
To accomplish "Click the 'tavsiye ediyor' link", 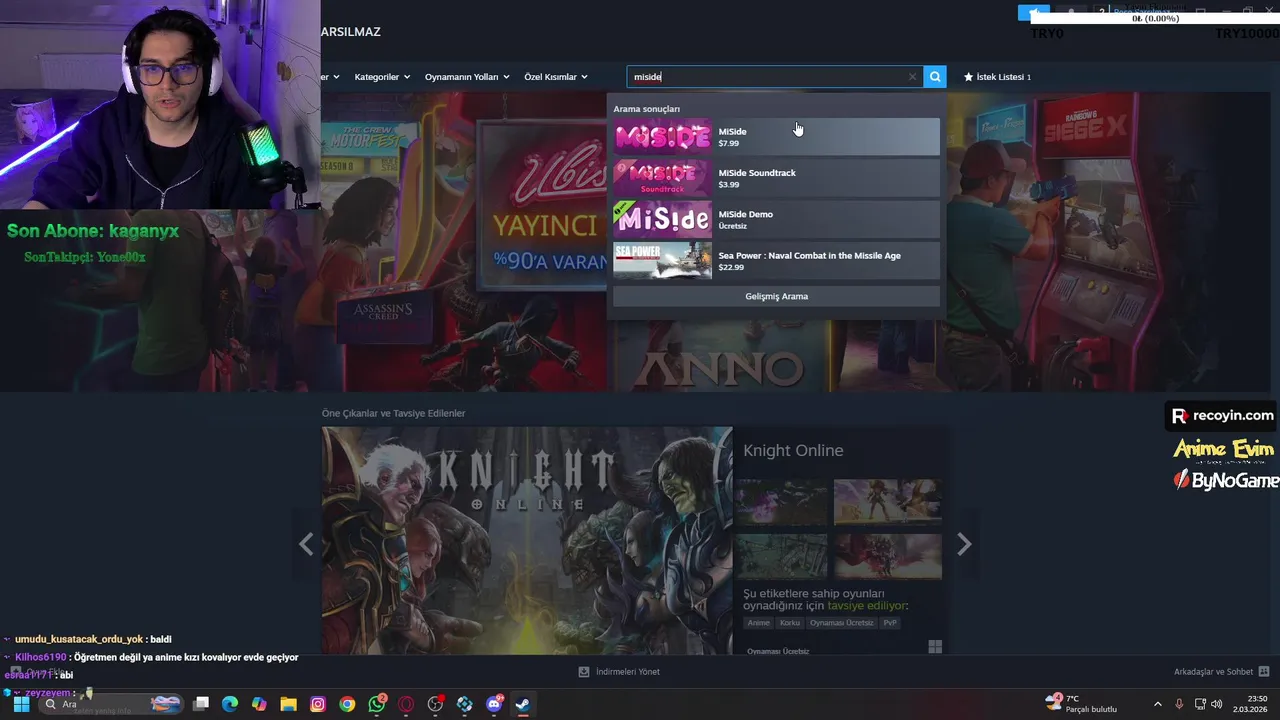I will click(867, 606).
